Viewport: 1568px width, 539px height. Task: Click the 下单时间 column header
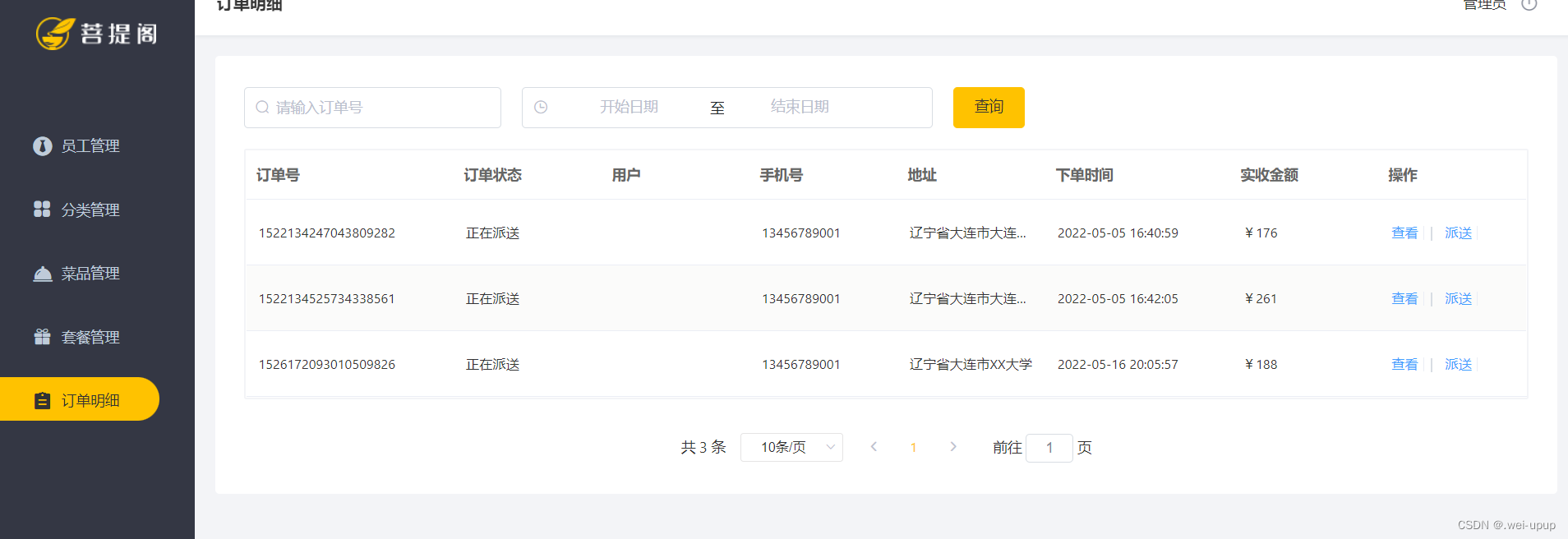[x=1084, y=175]
